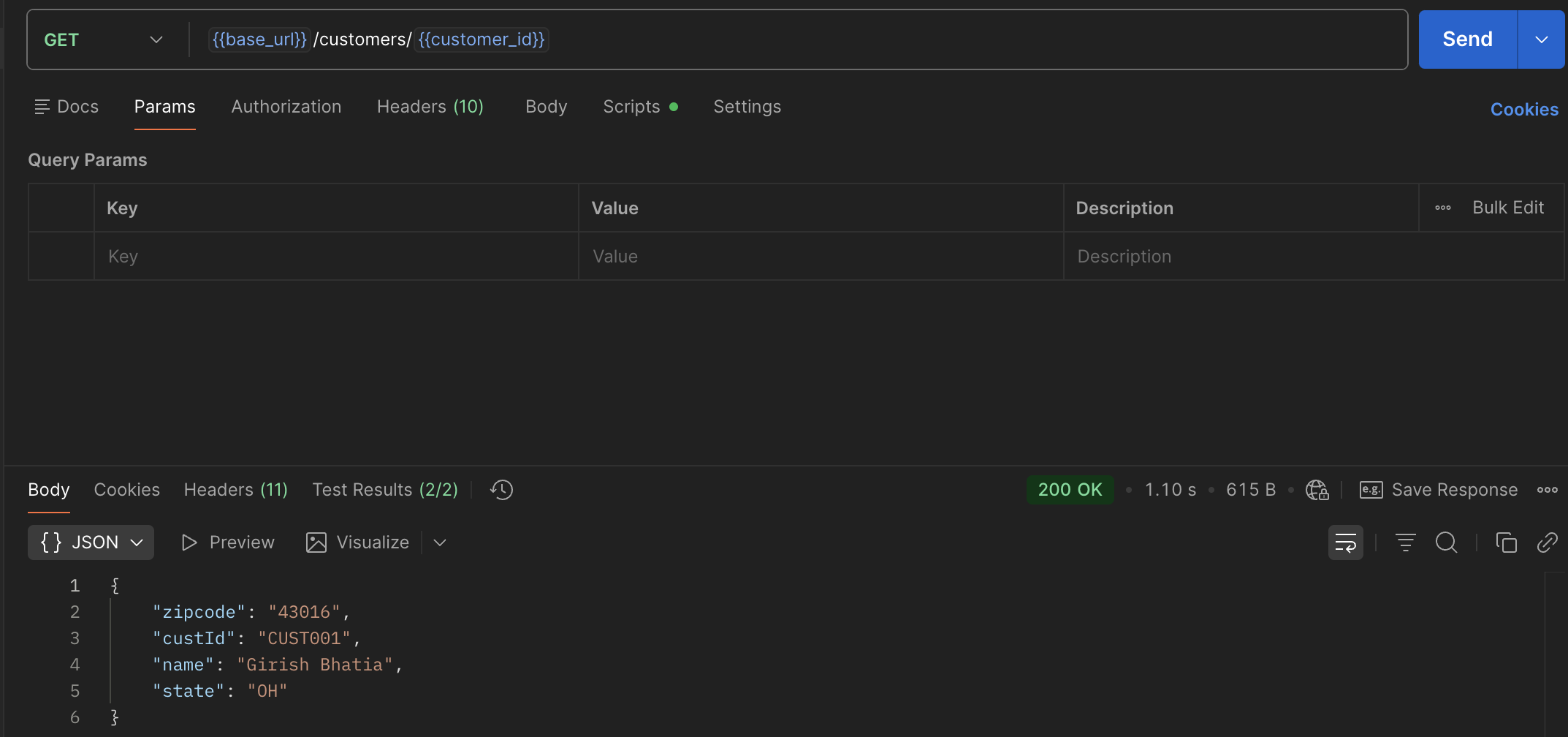Click Save Response button
Screen dimensions: 1568x737
[x=1439, y=490]
